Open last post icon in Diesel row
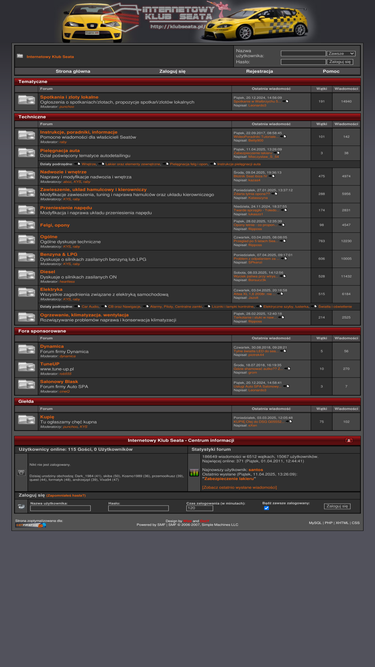The height and width of the screenshot is (667, 375). (x=282, y=276)
